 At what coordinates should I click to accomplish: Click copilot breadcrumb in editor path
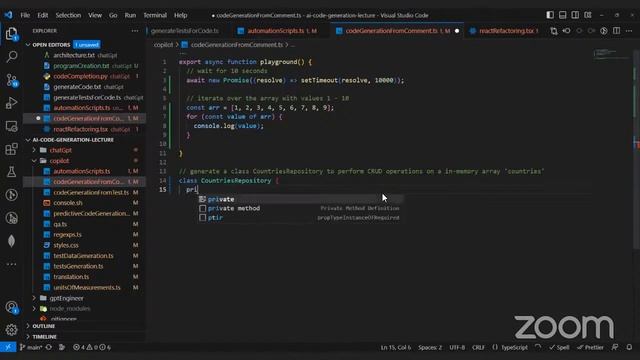pos(163,45)
